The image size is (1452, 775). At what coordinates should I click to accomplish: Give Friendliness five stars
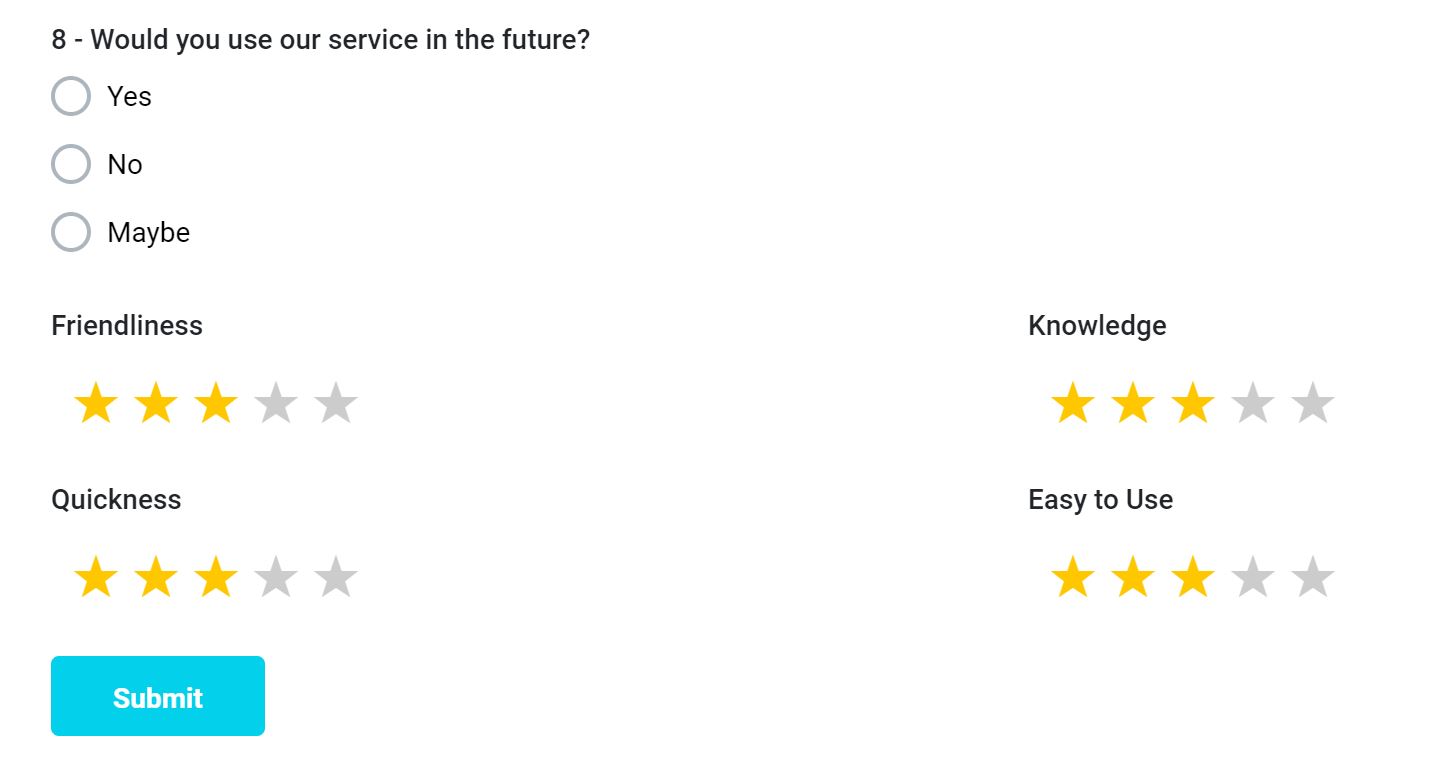click(x=336, y=404)
